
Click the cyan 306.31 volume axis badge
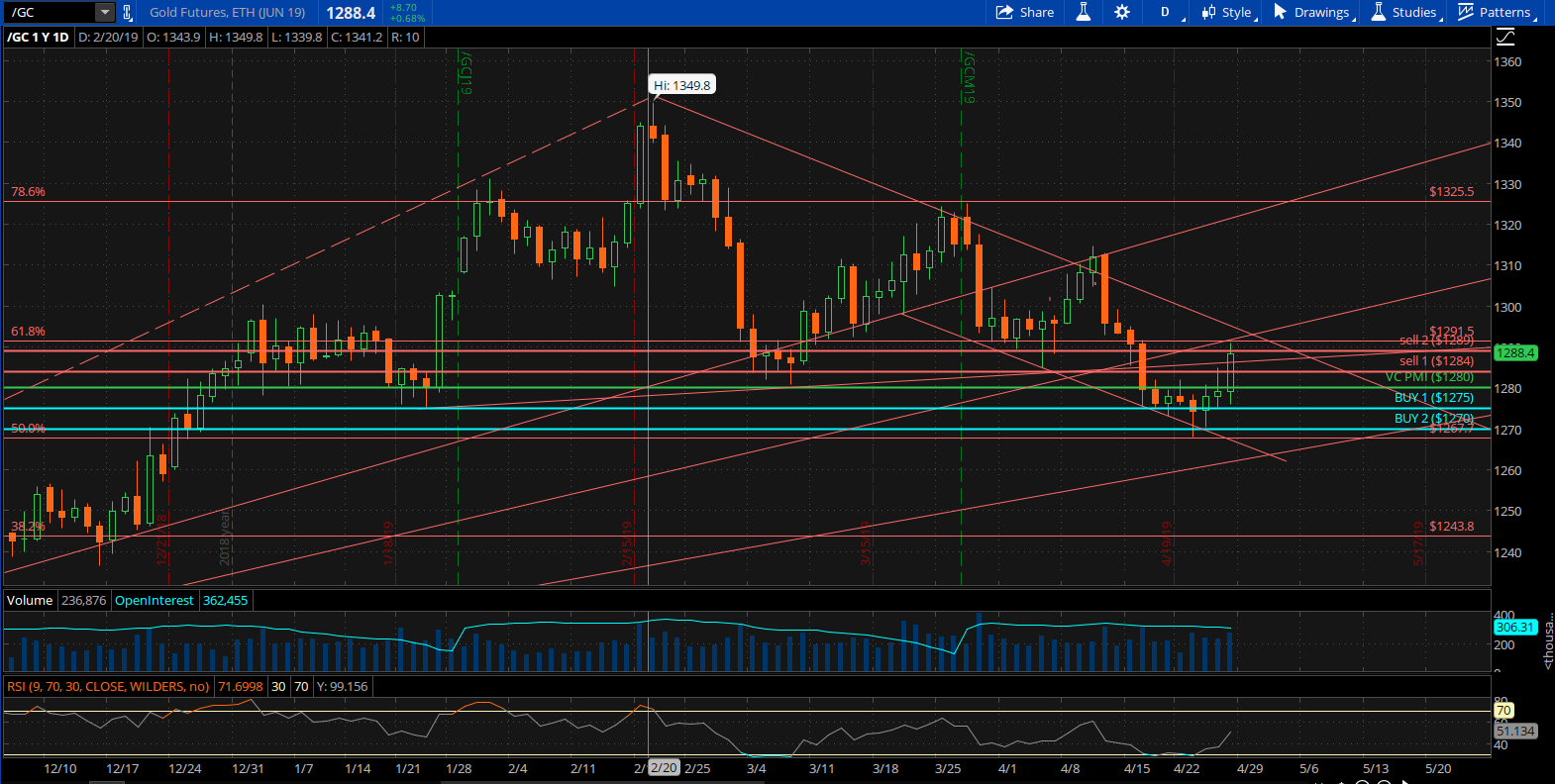click(1514, 628)
